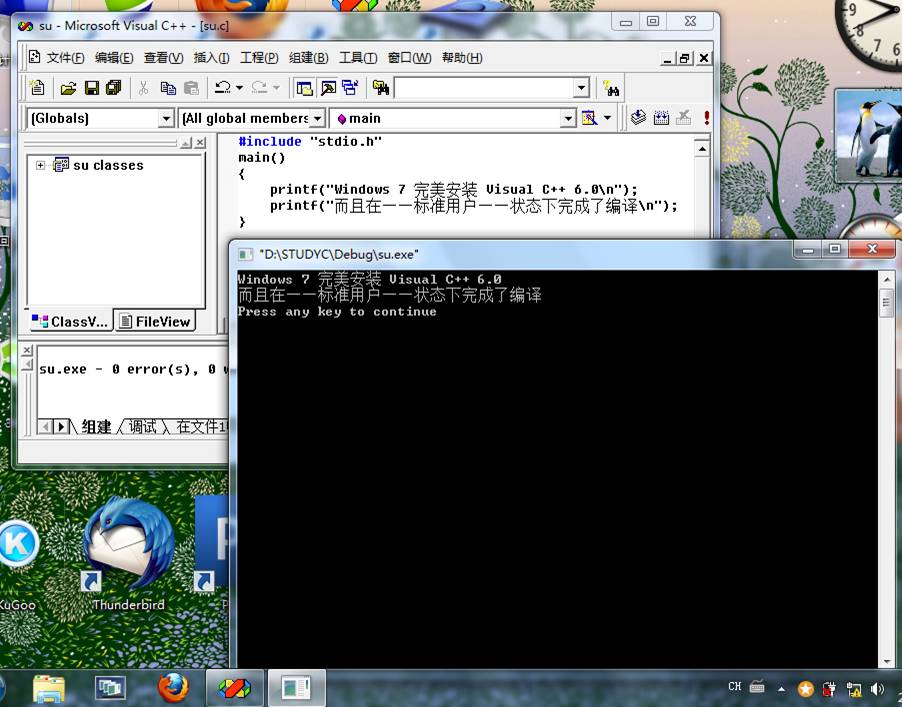Select the 在文件1 find results output tab
Image resolution: width=902 pixels, height=707 pixels.
coord(201,426)
